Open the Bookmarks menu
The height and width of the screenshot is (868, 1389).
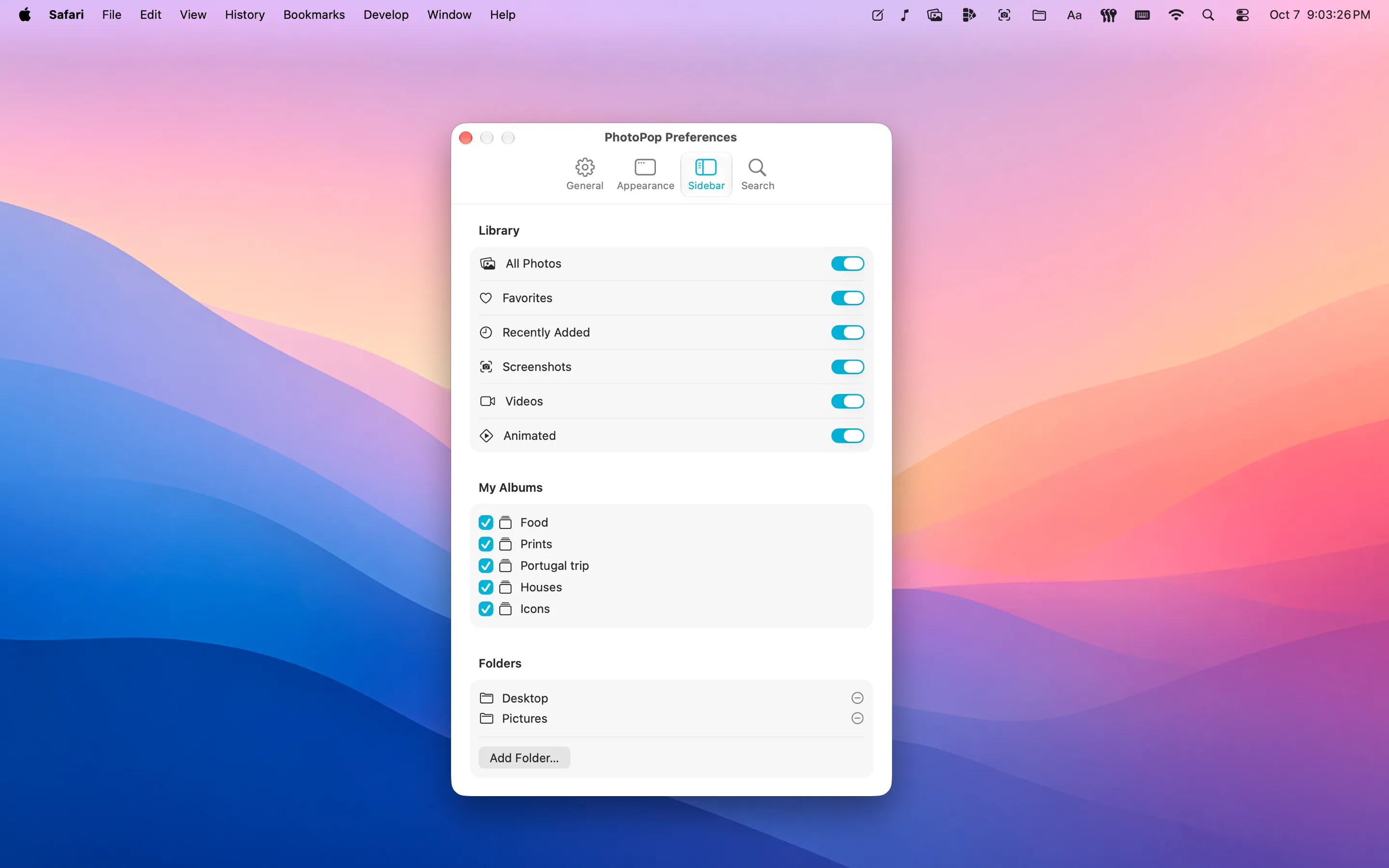(x=313, y=15)
